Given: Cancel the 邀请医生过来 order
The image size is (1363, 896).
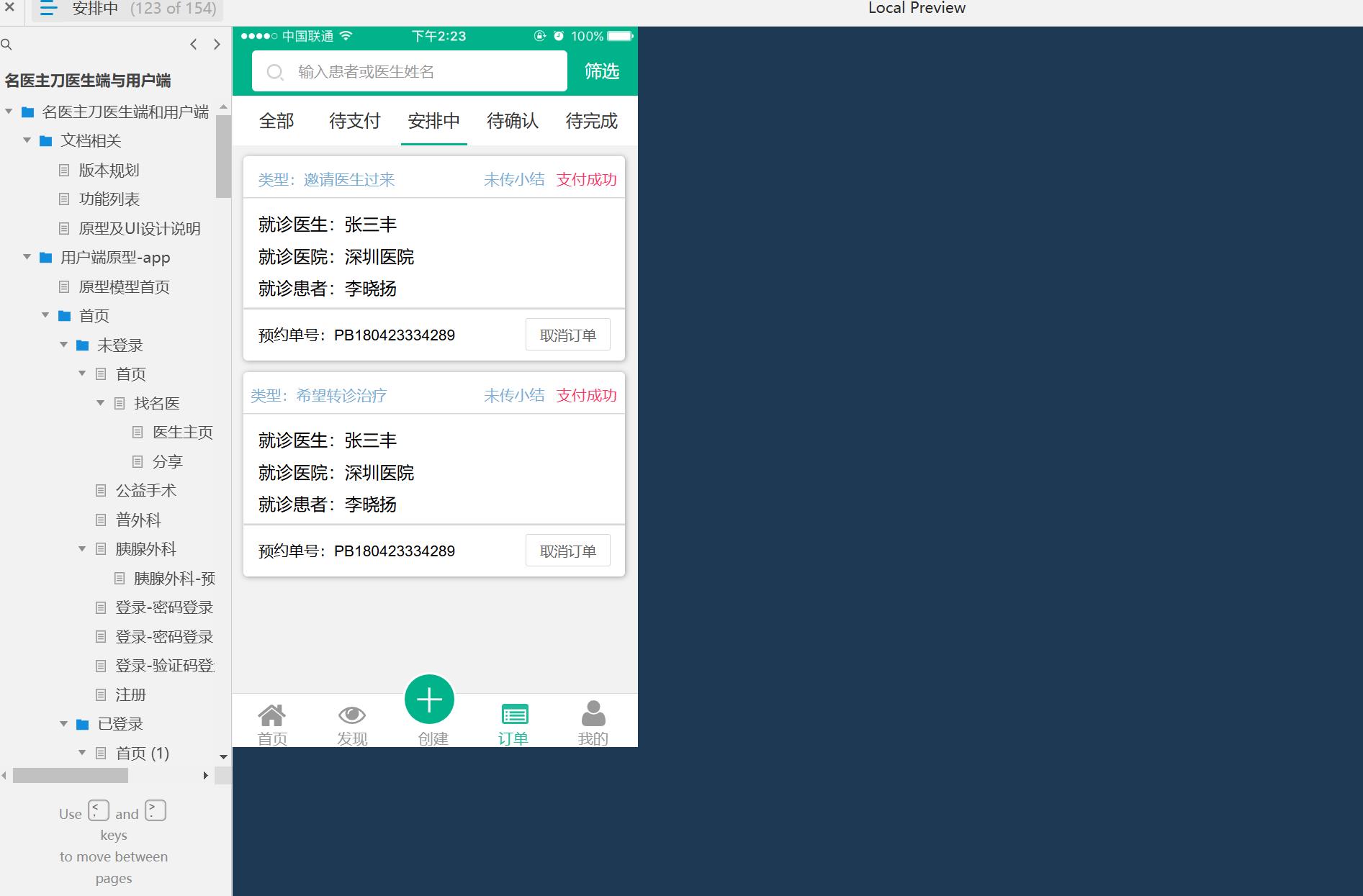Looking at the screenshot, I should [568, 335].
